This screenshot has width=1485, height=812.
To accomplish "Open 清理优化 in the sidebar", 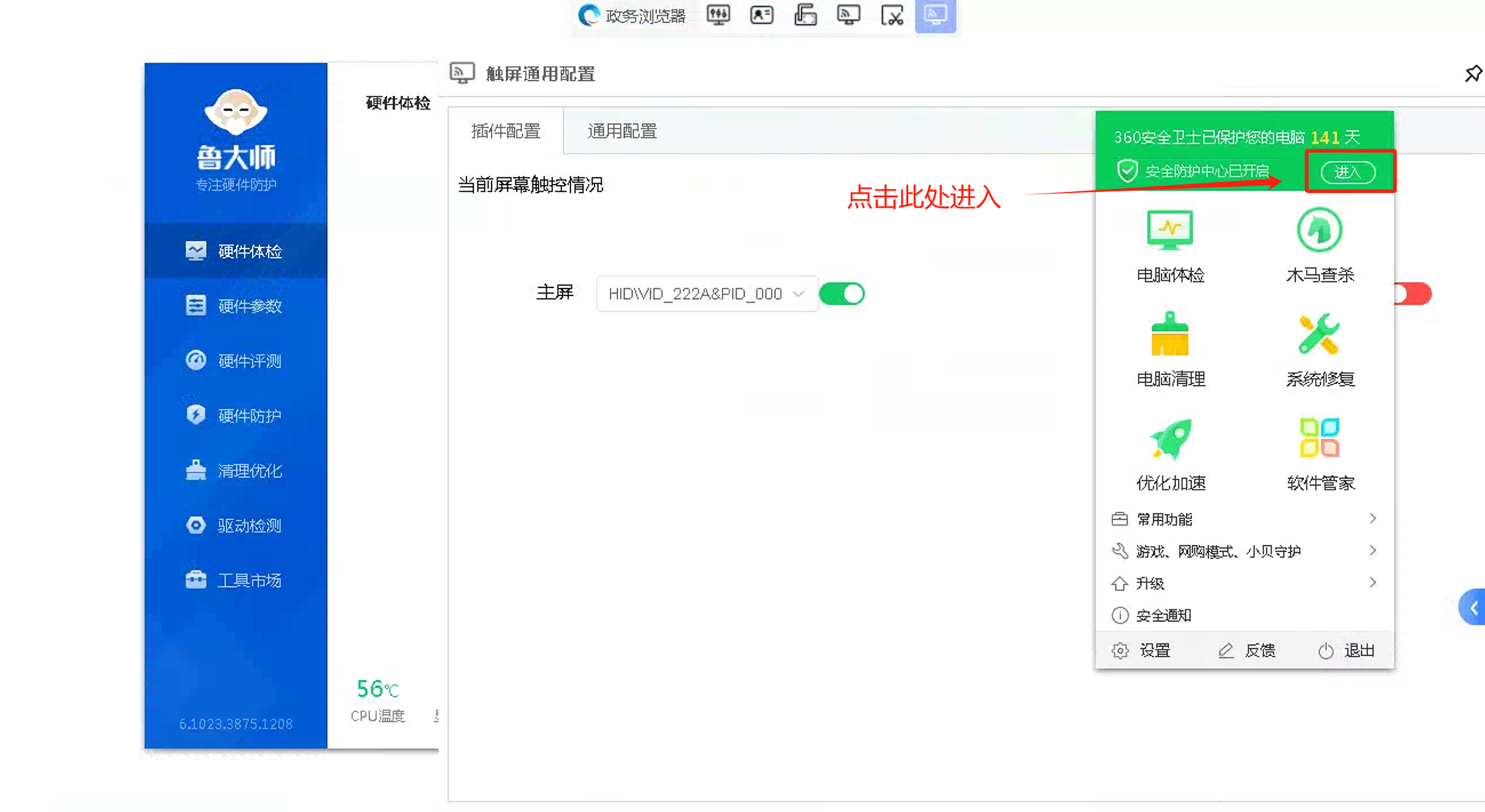I will coord(236,470).
